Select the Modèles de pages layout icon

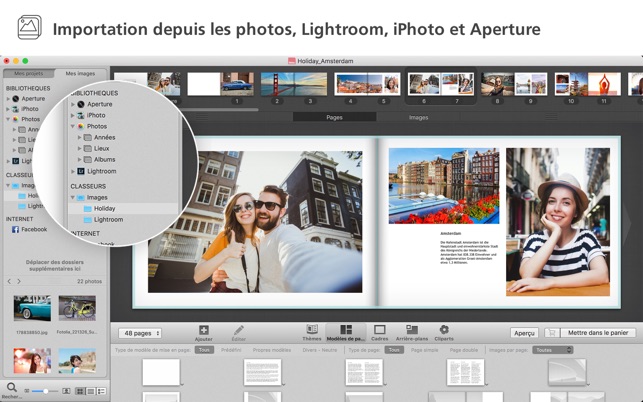click(346, 329)
